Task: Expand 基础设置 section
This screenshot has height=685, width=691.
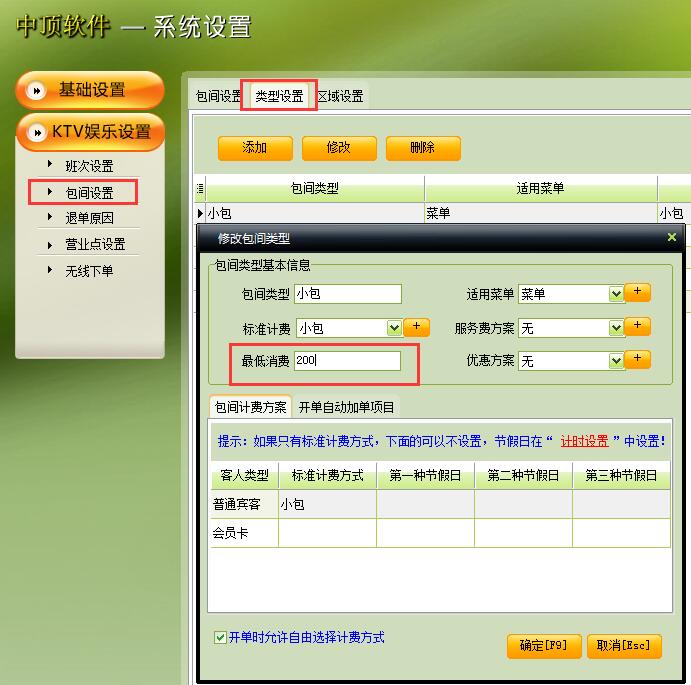Action: click(90, 90)
